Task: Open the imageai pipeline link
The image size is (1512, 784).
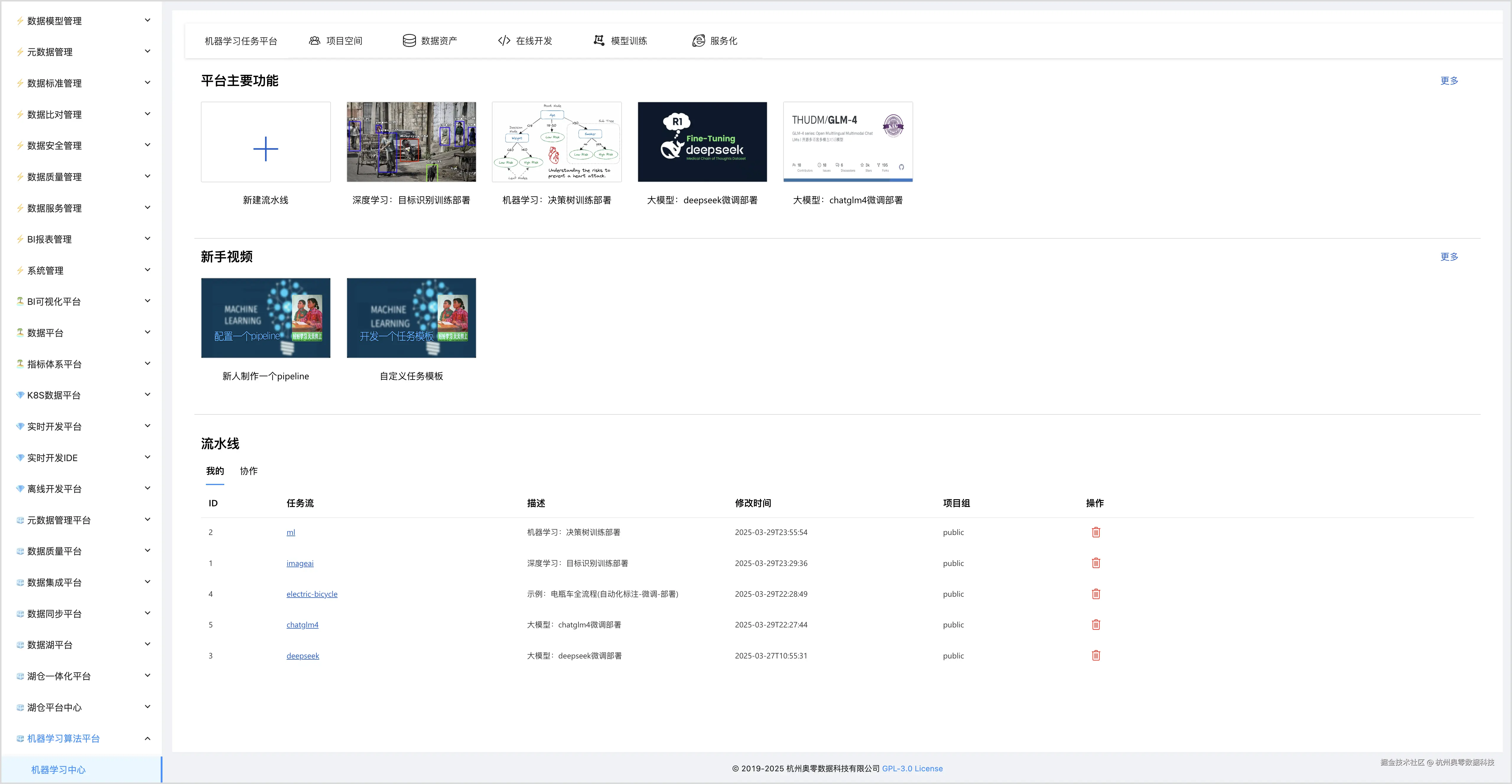Action: [x=300, y=563]
